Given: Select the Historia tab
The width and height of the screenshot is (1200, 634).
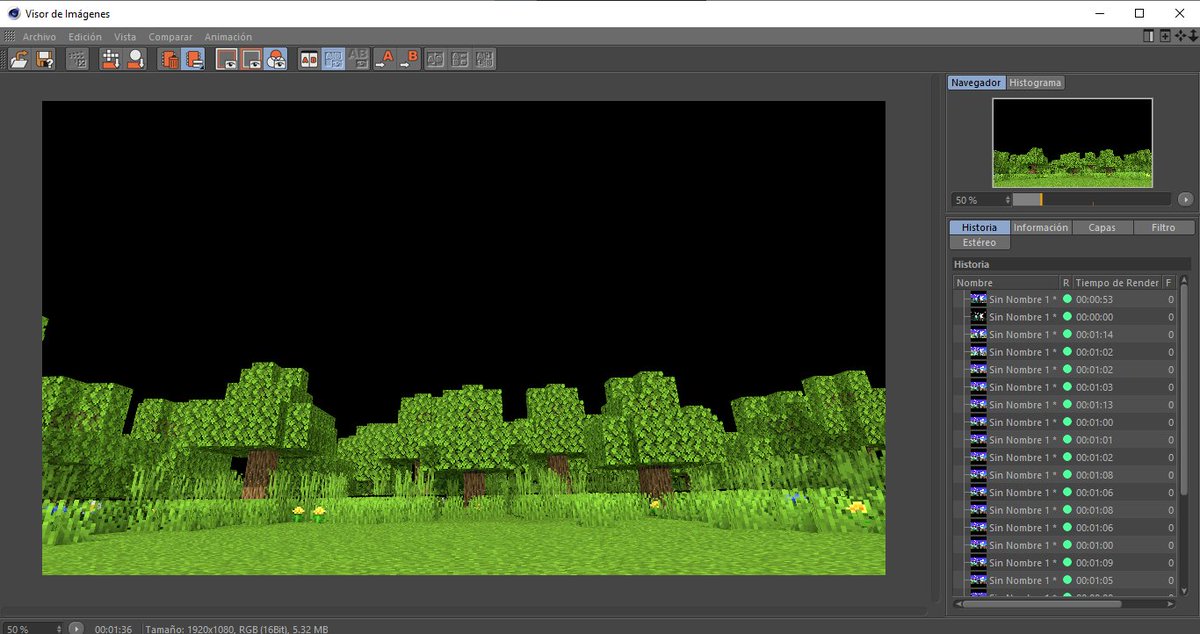Looking at the screenshot, I should (979, 228).
